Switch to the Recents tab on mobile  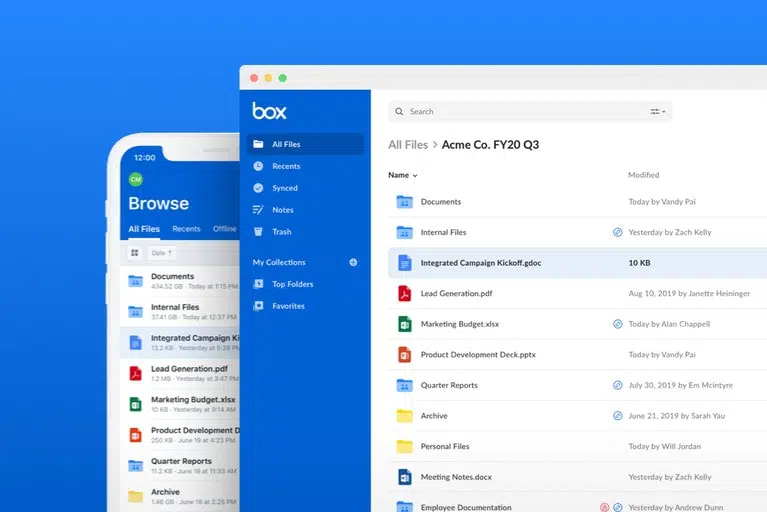[186, 229]
